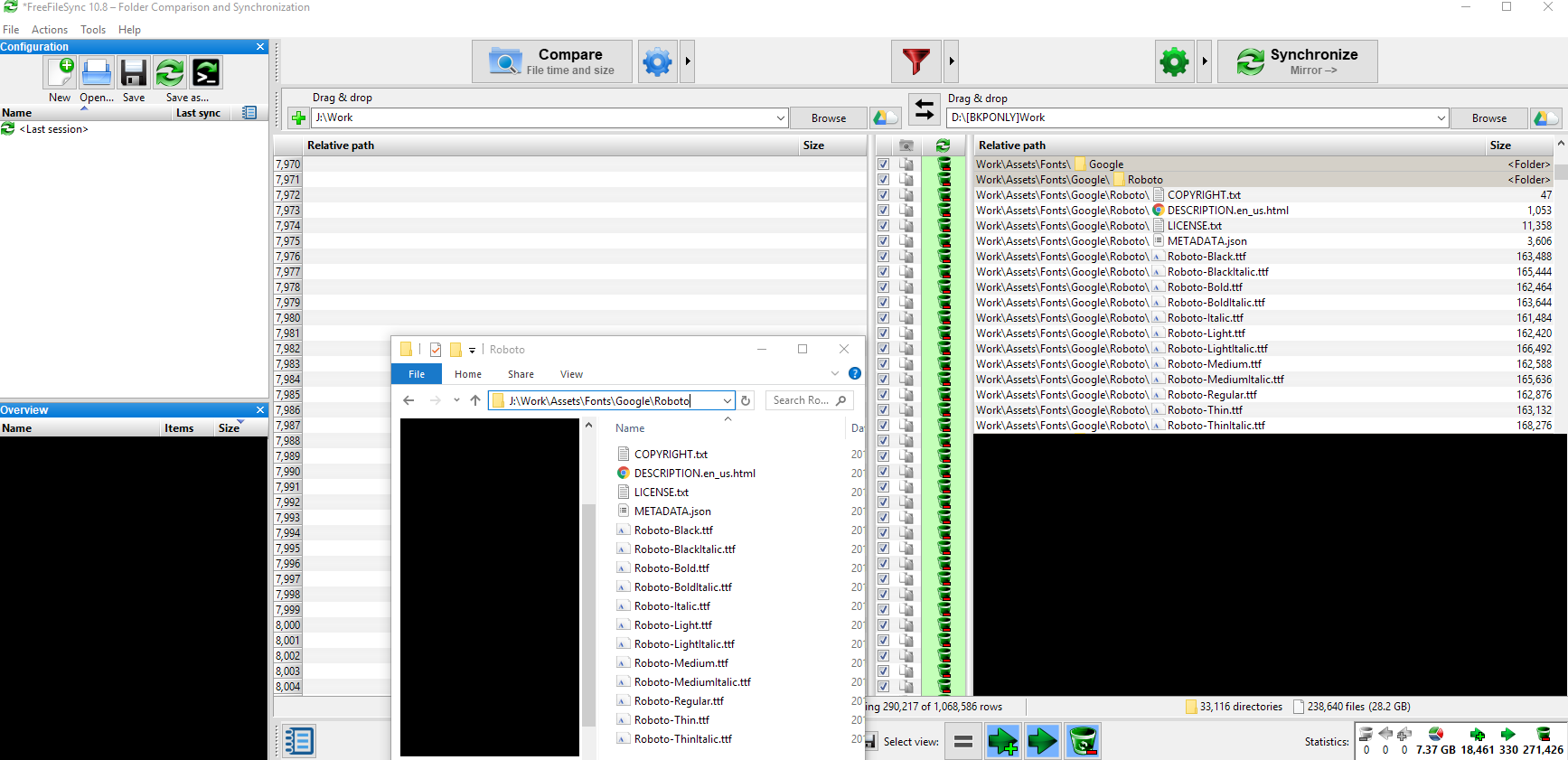Swap sides with the arrows button
The height and width of the screenshot is (760, 1568).
point(924,109)
